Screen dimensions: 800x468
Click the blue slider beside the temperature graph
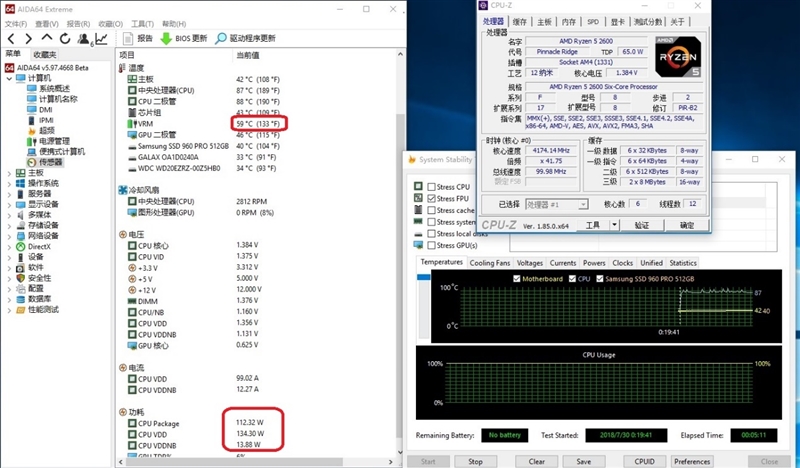[x=423, y=277]
